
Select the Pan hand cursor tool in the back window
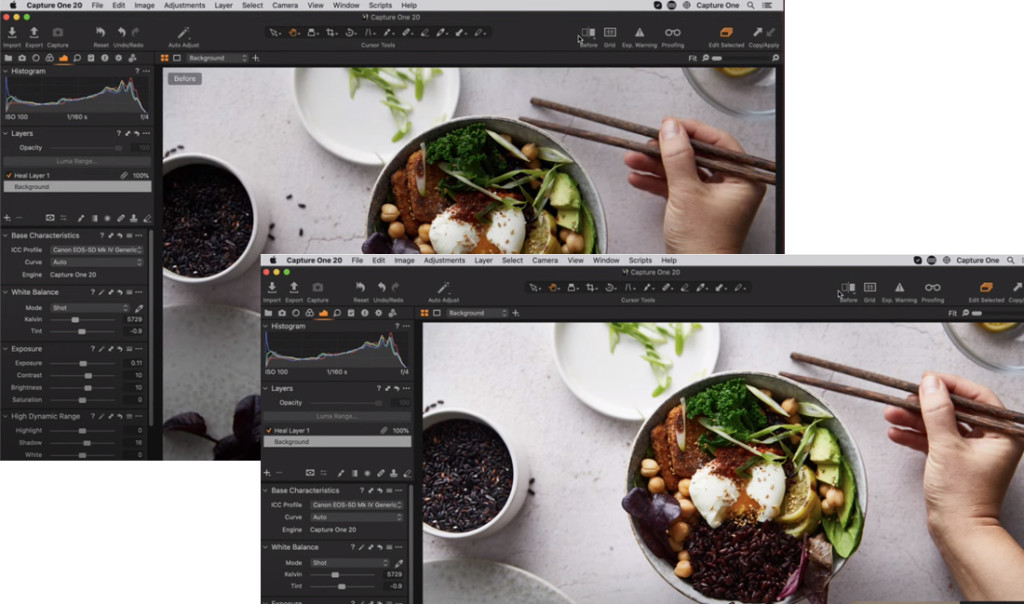293,32
